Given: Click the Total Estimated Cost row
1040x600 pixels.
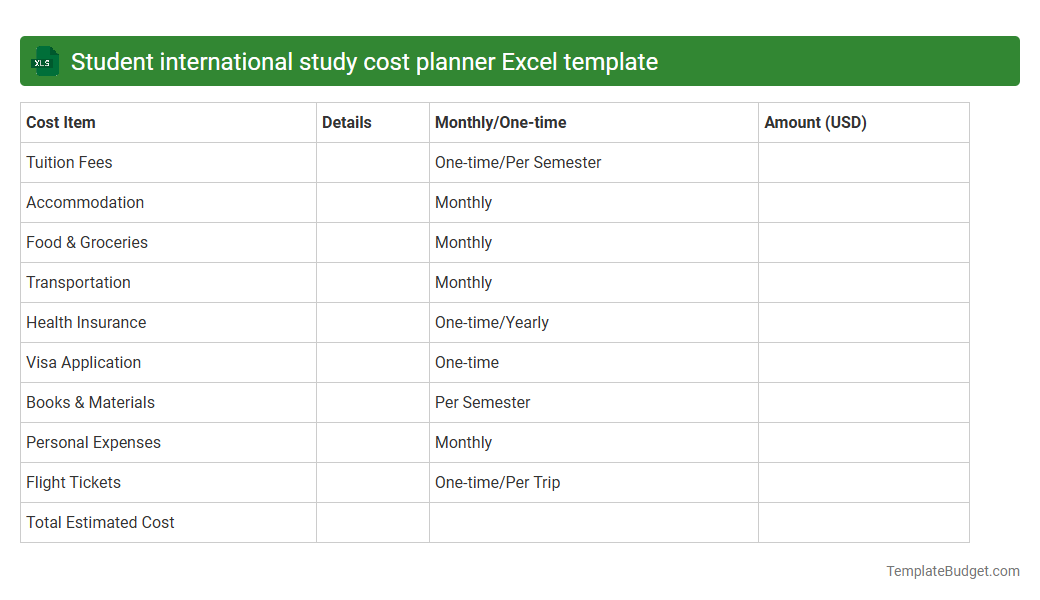Looking at the screenshot, I should pyautogui.click(x=100, y=522).
